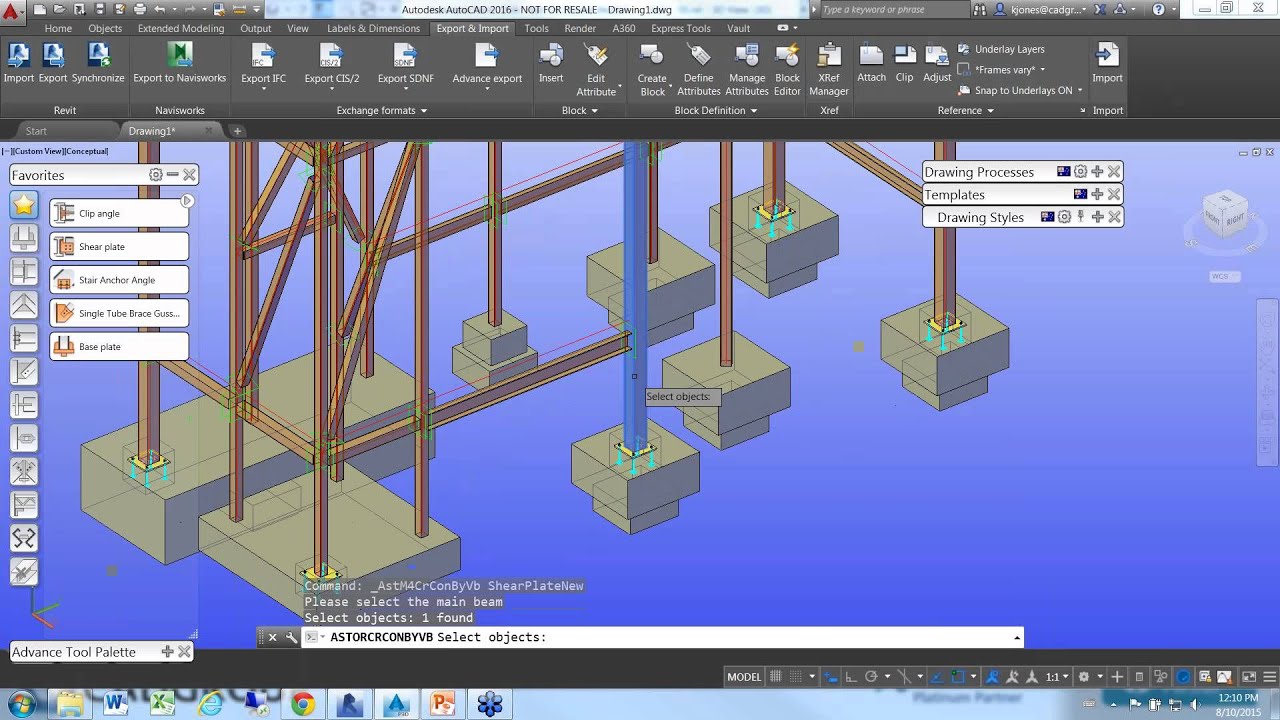Image resolution: width=1280 pixels, height=720 pixels.
Task: Open Favorites palette settings gear
Action: tap(156, 175)
